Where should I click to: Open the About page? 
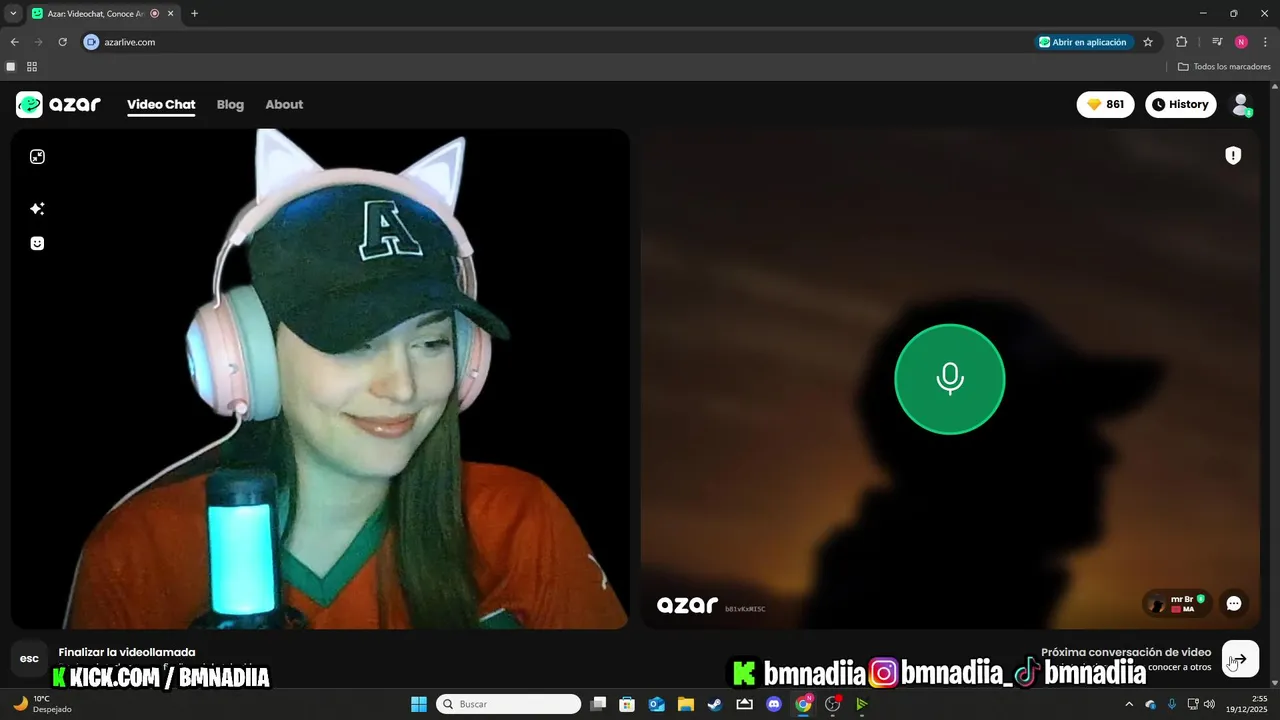[284, 104]
